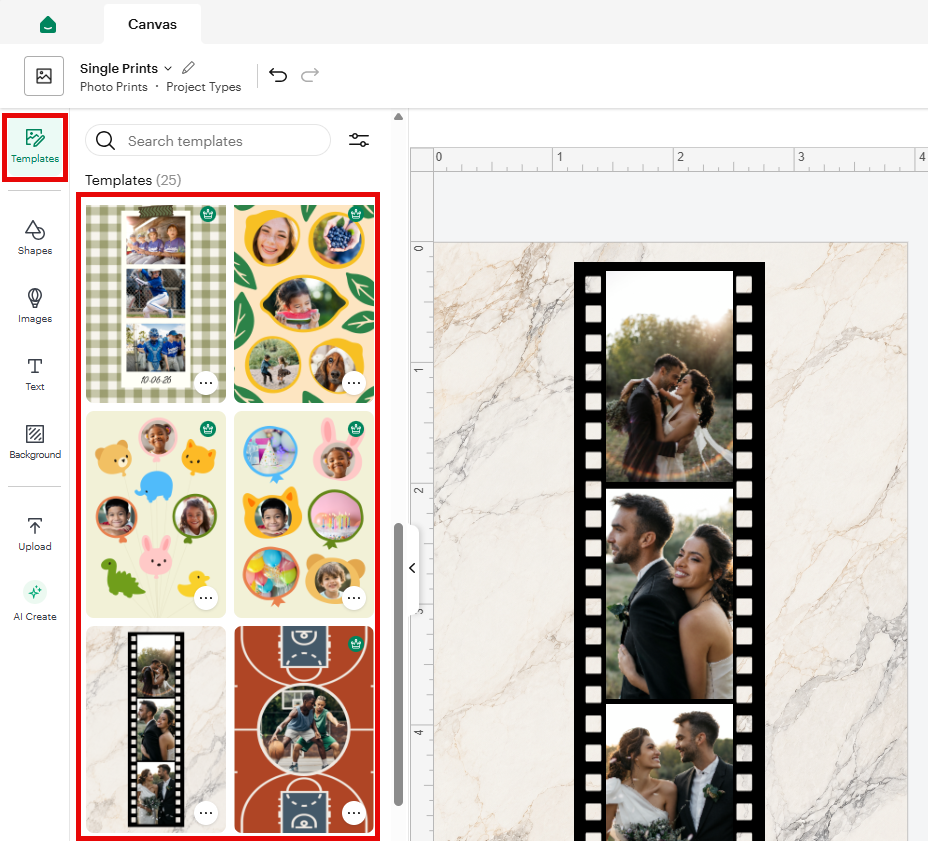Click the magnifying glass search icon
Image resolution: width=928 pixels, height=841 pixels.
(x=105, y=141)
